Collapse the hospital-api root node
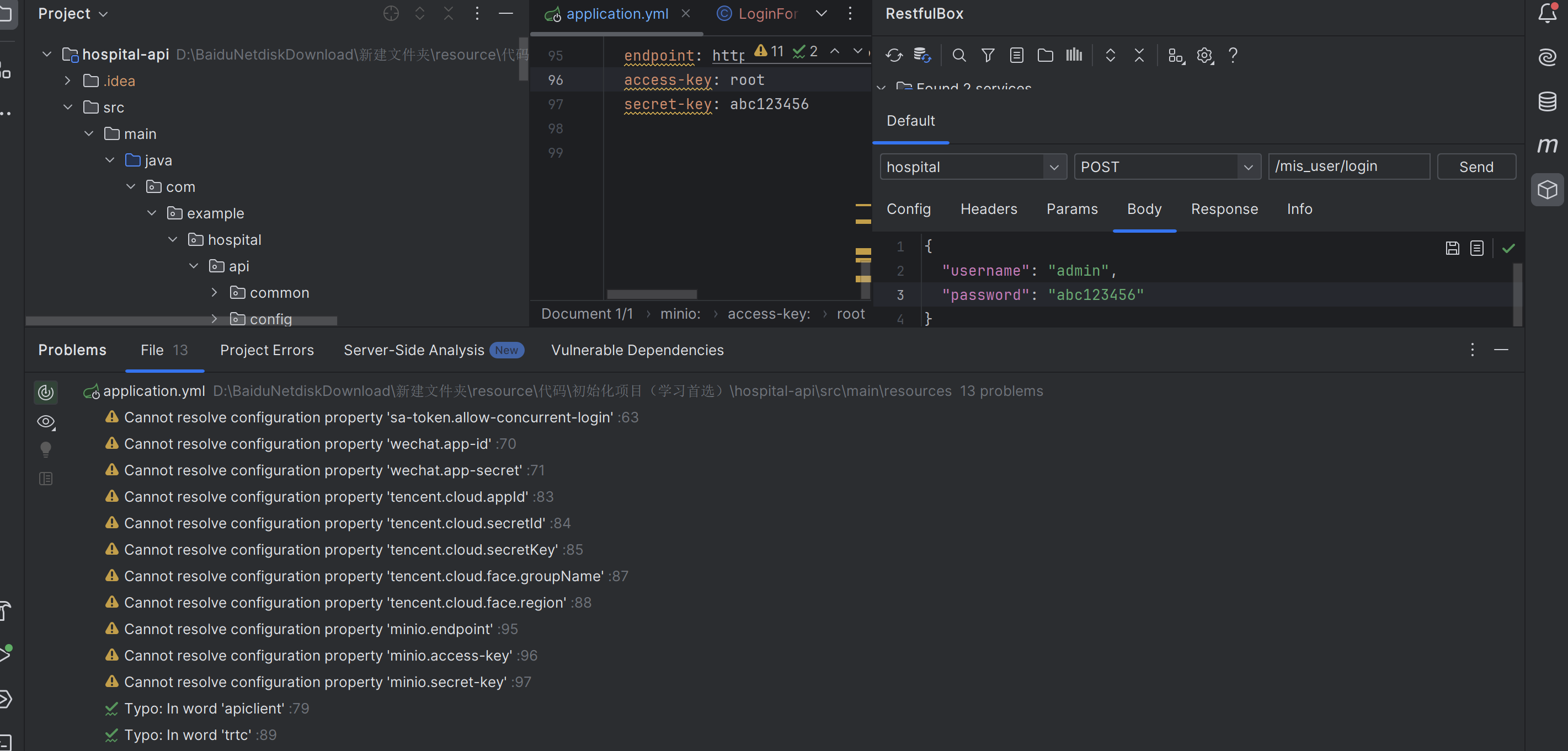 pyautogui.click(x=47, y=54)
